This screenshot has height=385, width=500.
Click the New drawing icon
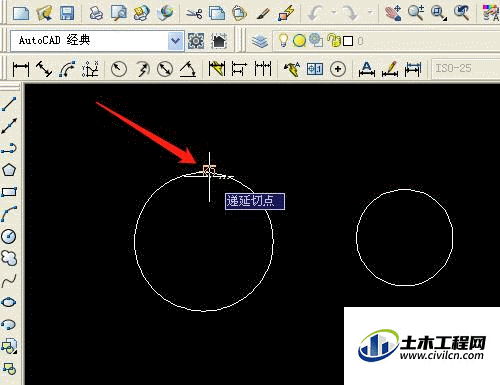(21, 13)
